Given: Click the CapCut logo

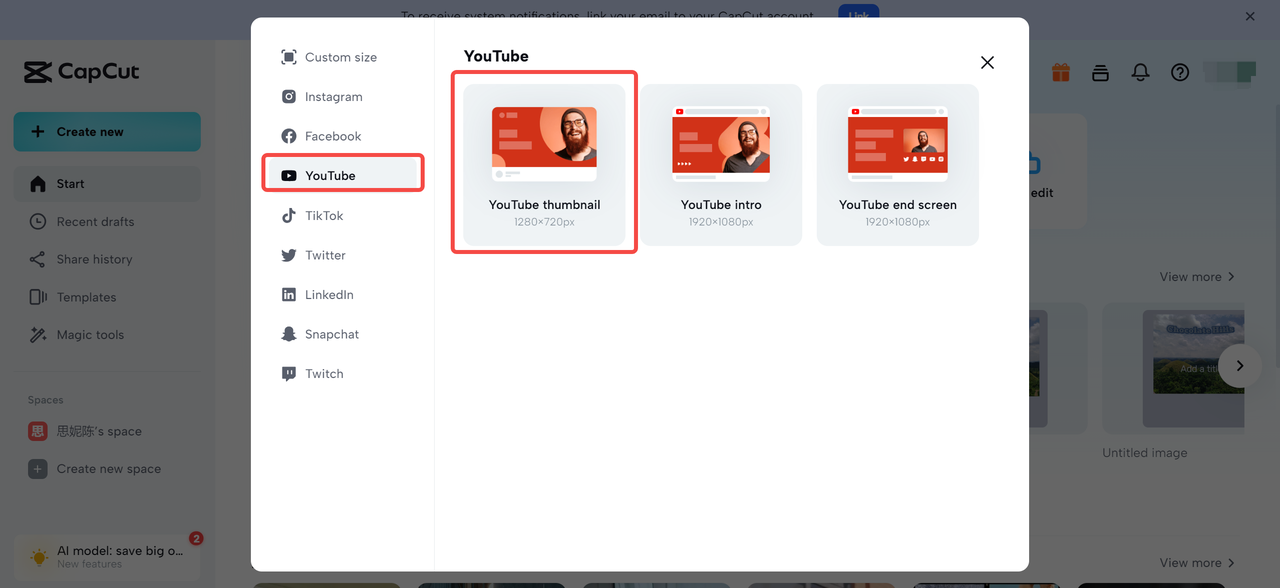Looking at the screenshot, I should [x=82, y=72].
